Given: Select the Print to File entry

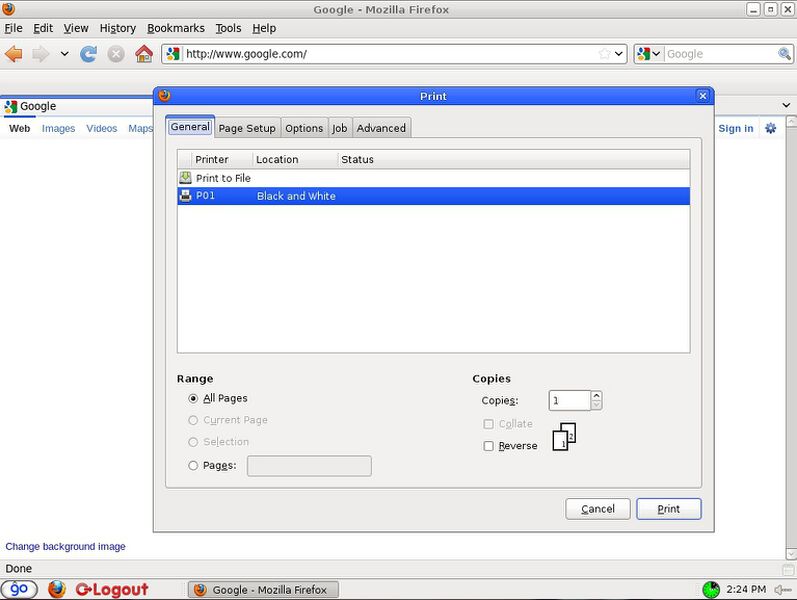Looking at the screenshot, I should [x=433, y=178].
